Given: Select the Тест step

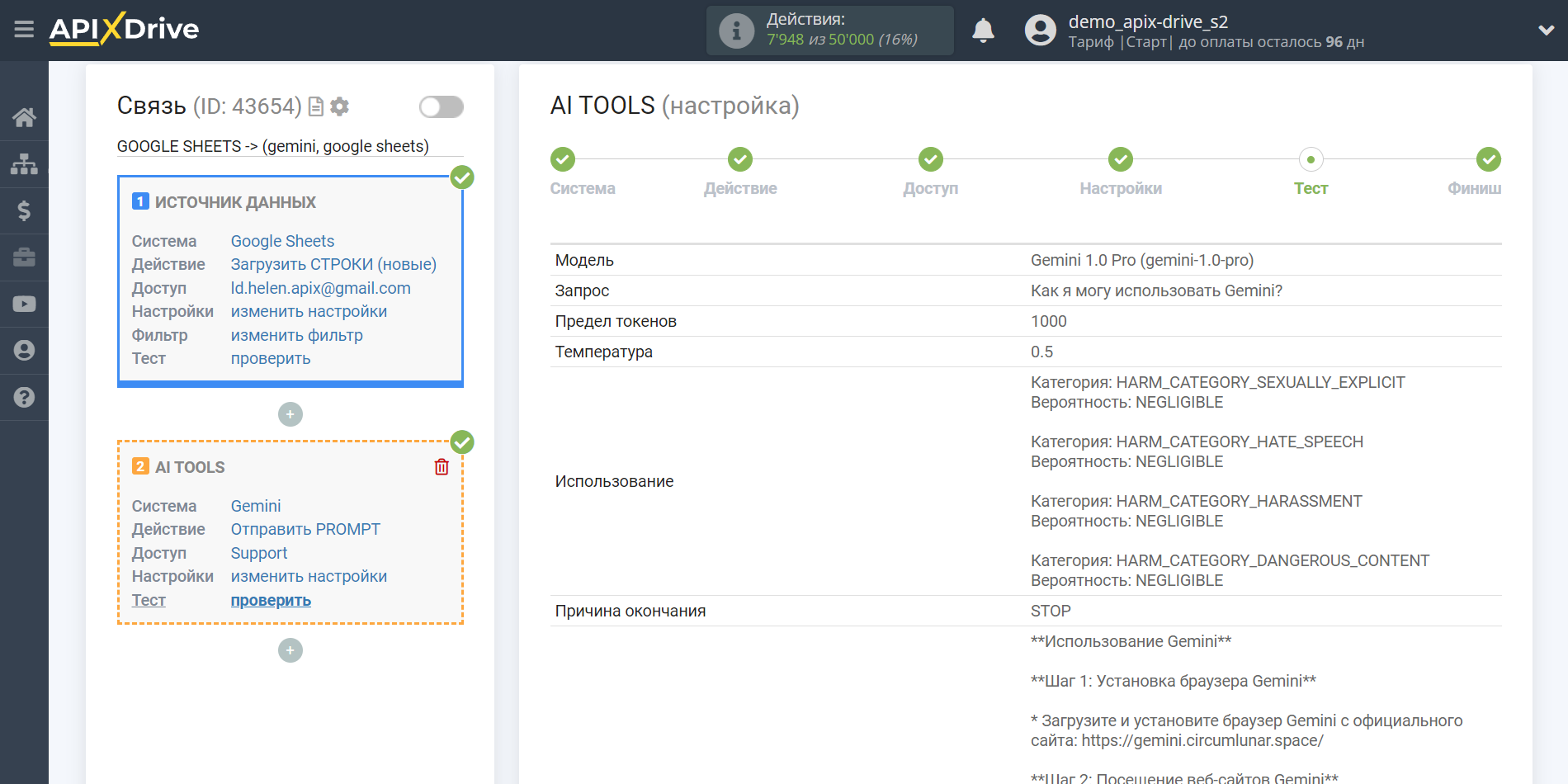Looking at the screenshot, I should 1311,188.
